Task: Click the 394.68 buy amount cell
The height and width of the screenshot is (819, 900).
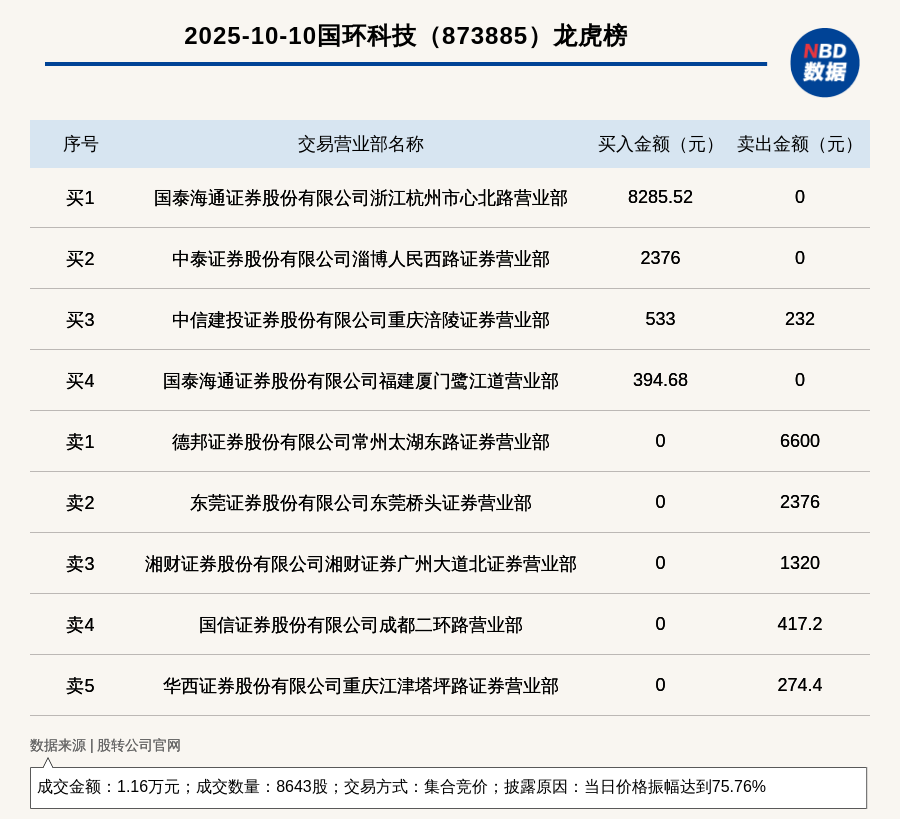Action: [660, 380]
